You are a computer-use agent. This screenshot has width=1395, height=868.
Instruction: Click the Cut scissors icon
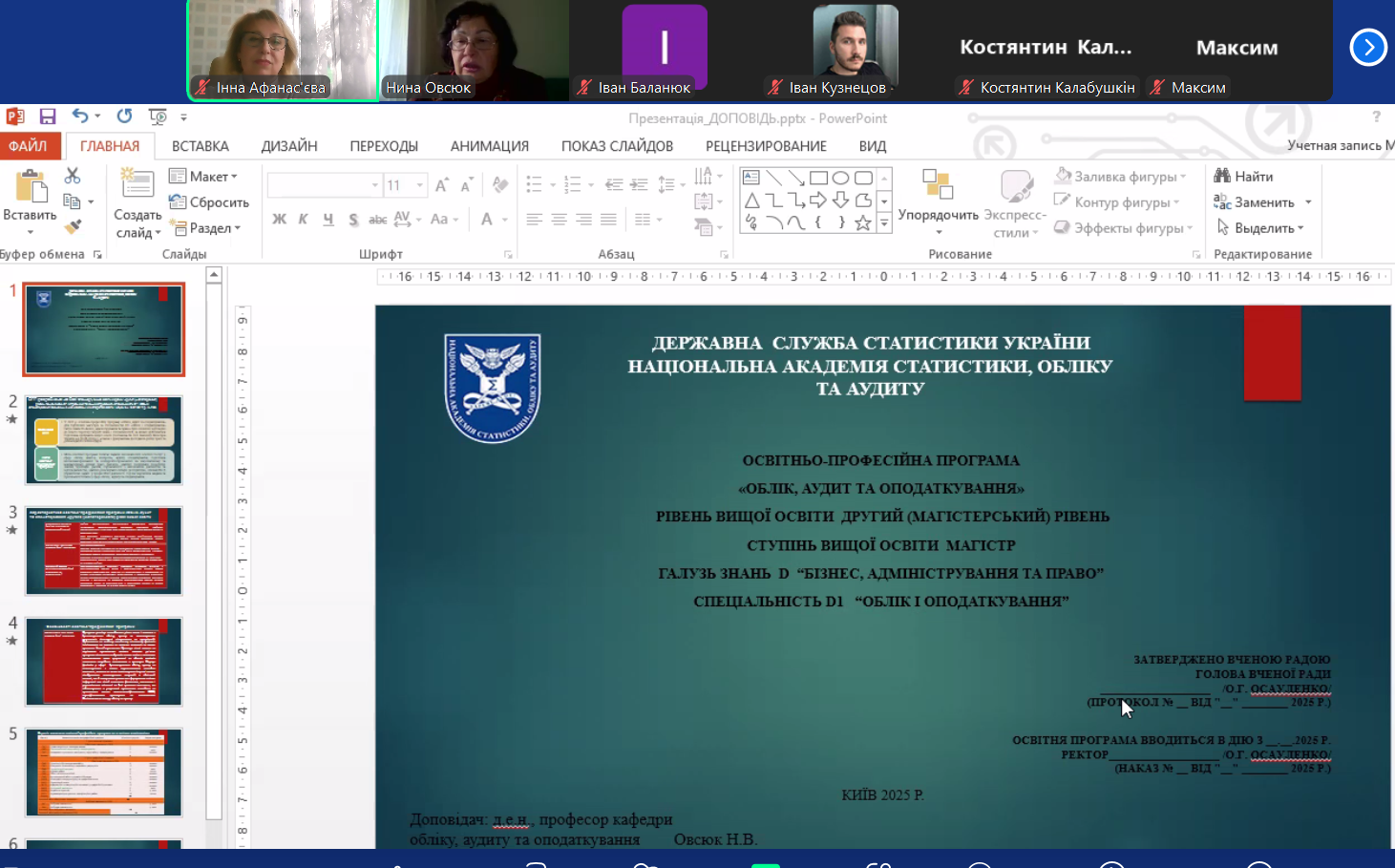(73, 177)
